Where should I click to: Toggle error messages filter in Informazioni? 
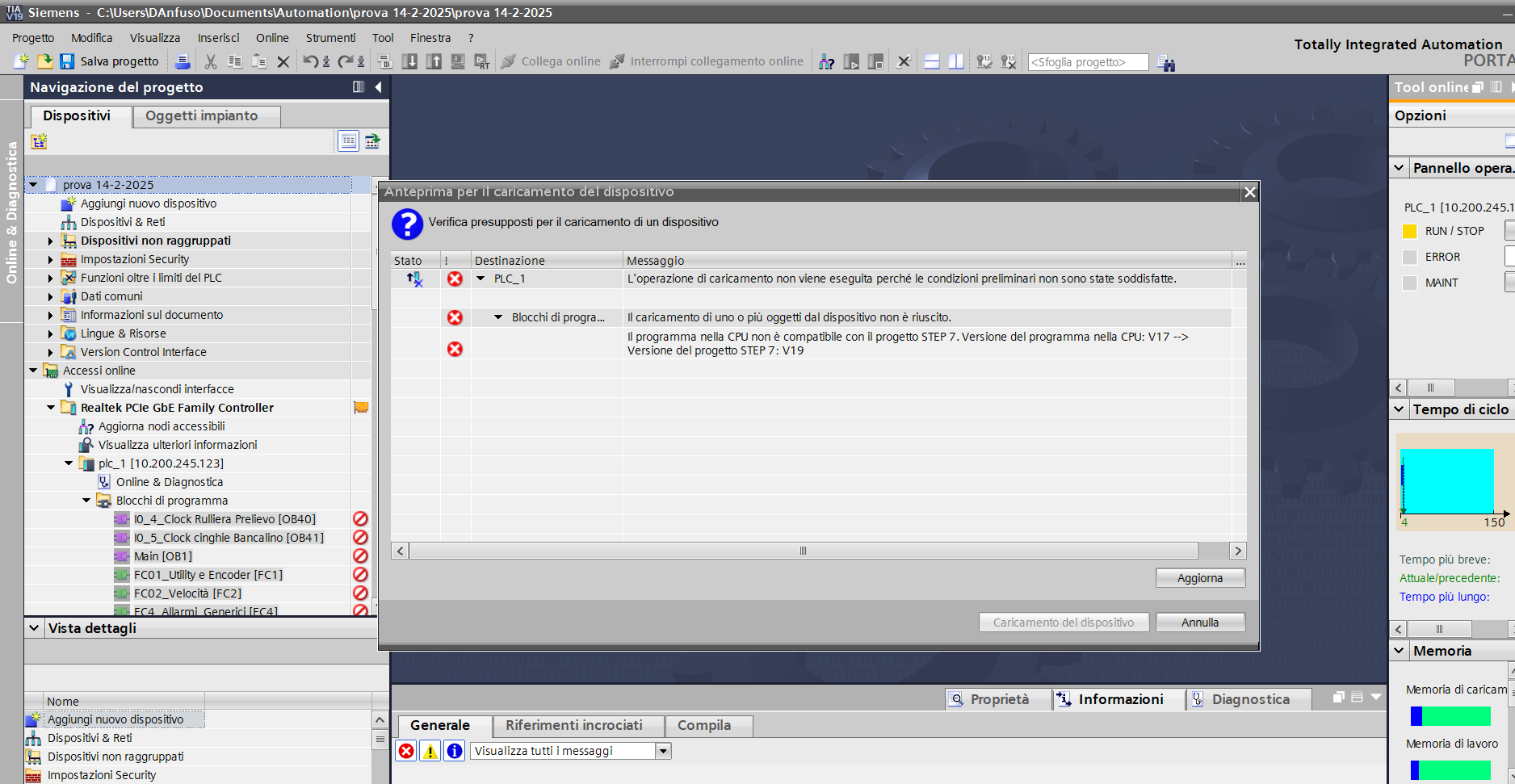point(406,751)
